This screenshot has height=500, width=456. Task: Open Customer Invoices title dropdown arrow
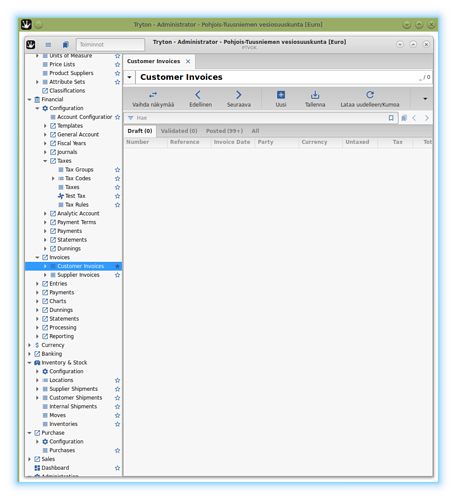[x=129, y=77]
